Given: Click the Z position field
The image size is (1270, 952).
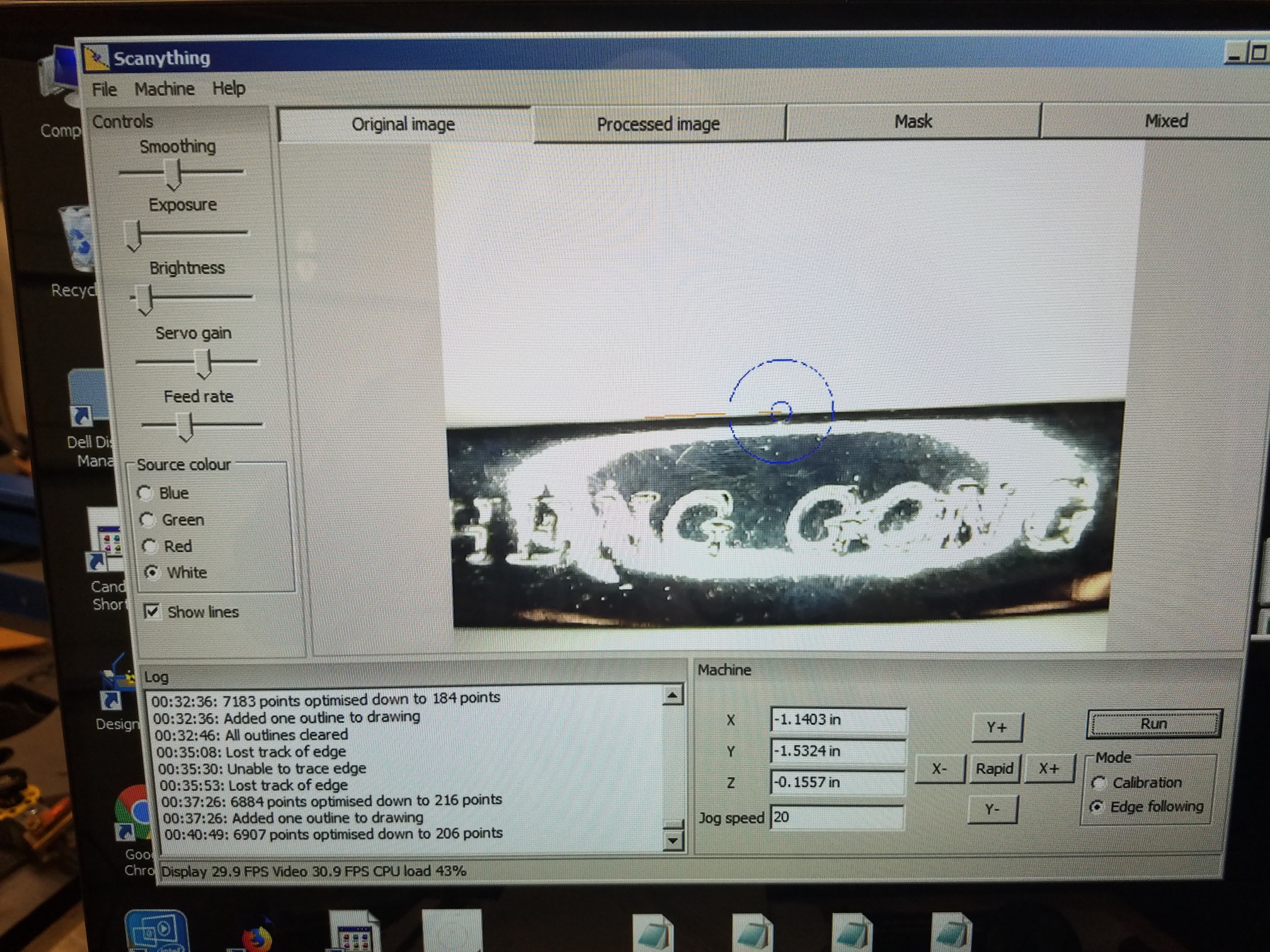Looking at the screenshot, I should click(838, 782).
